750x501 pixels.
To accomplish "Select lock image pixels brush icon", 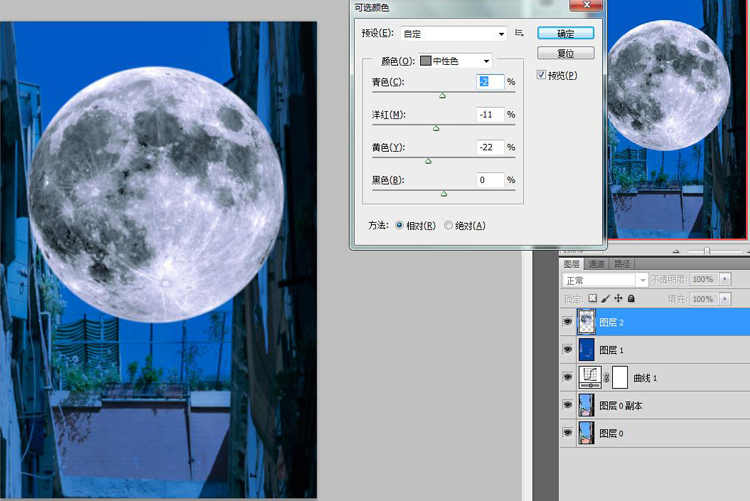I will [x=606, y=298].
